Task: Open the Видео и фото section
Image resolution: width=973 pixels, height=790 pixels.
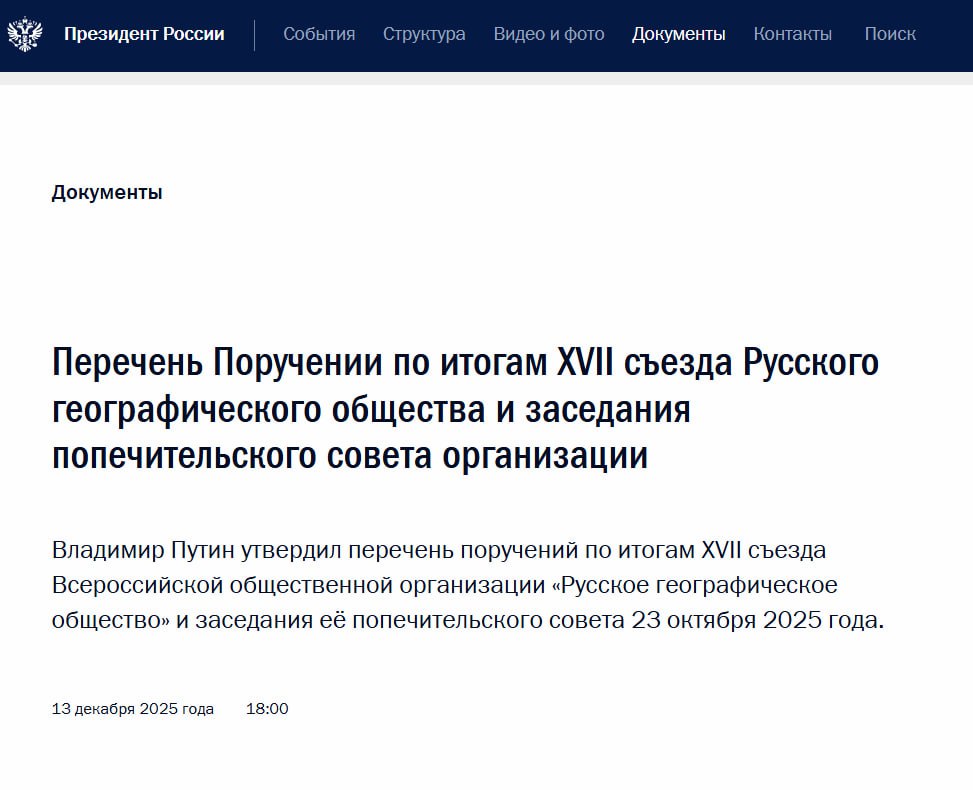Action: pyautogui.click(x=548, y=34)
